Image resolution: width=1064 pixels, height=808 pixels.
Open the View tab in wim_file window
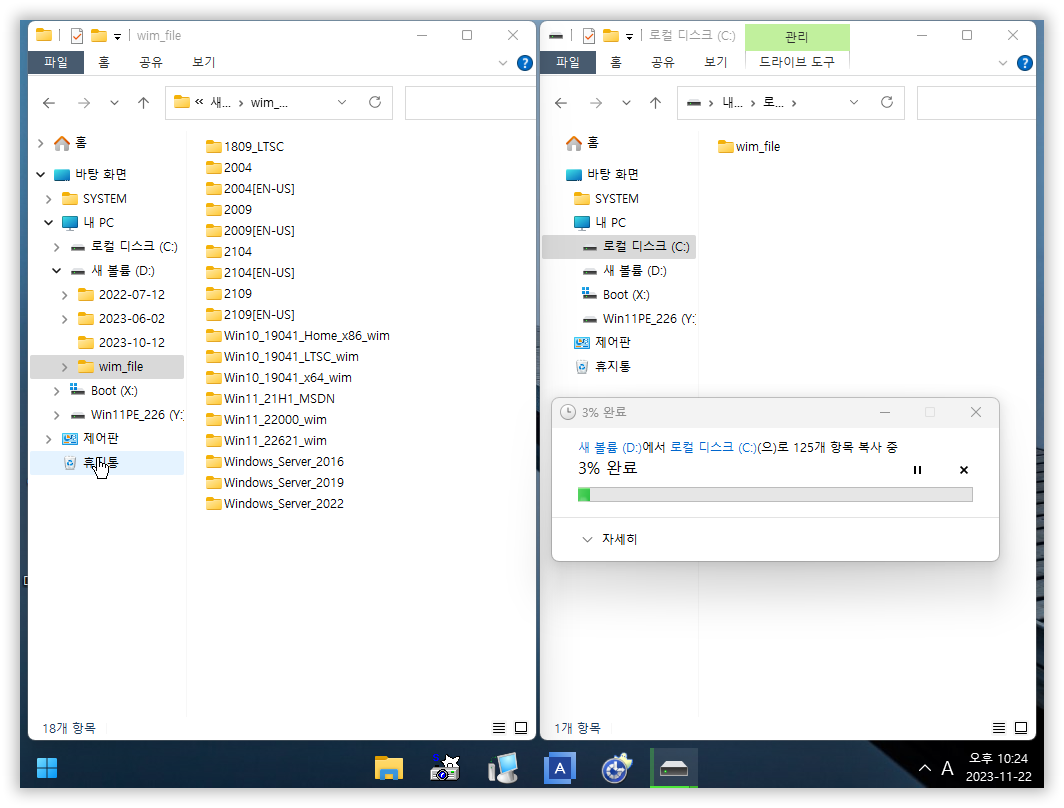click(x=204, y=62)
